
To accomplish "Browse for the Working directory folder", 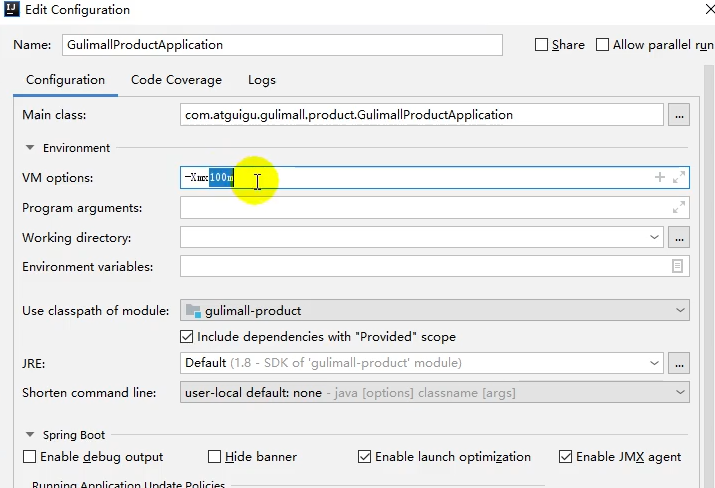I will 679,238.
